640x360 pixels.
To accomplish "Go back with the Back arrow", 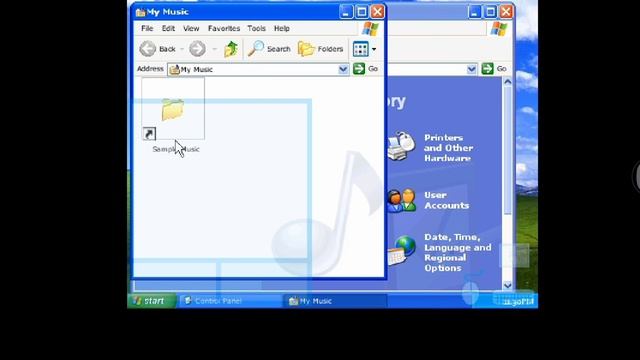I will (x=157, y=49).
